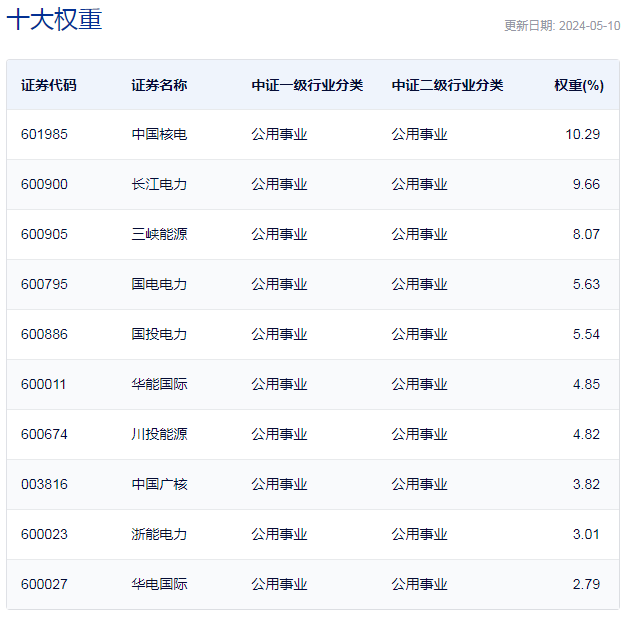
Task: Click the 10.29 weight value
Action: 582,134
